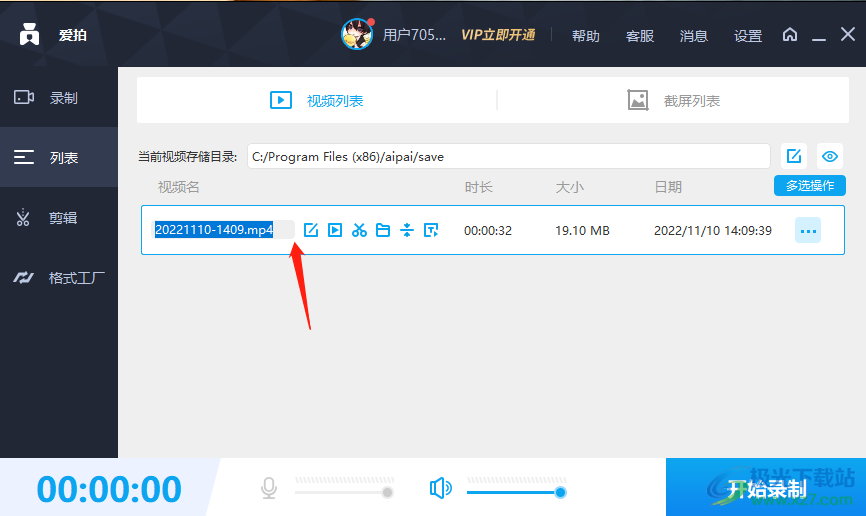
Task: Edit the video storage directory
Action: pyautogui.click(x=794, y=156)
